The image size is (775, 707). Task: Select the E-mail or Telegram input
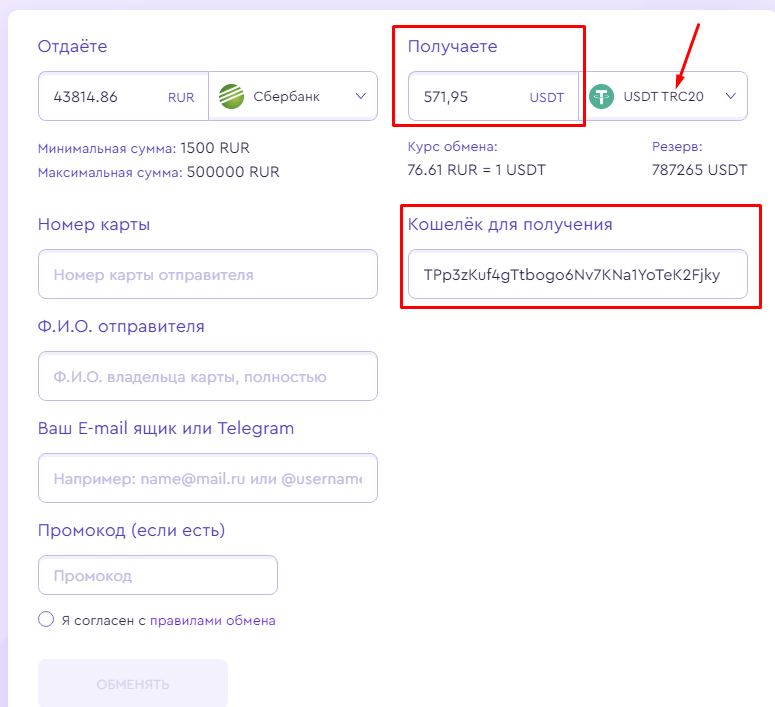tap(207, 478)
